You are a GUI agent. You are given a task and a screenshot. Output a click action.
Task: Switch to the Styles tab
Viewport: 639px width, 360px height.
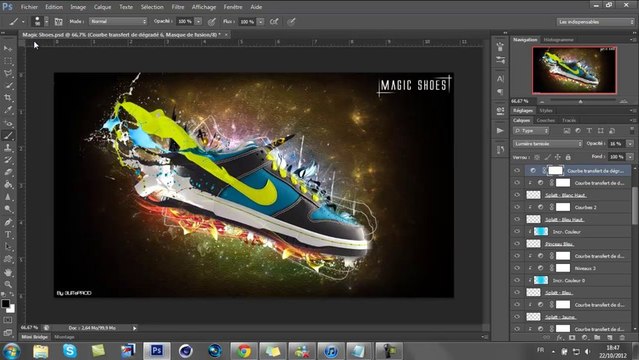pyautogui.click(x=546, y=110)
